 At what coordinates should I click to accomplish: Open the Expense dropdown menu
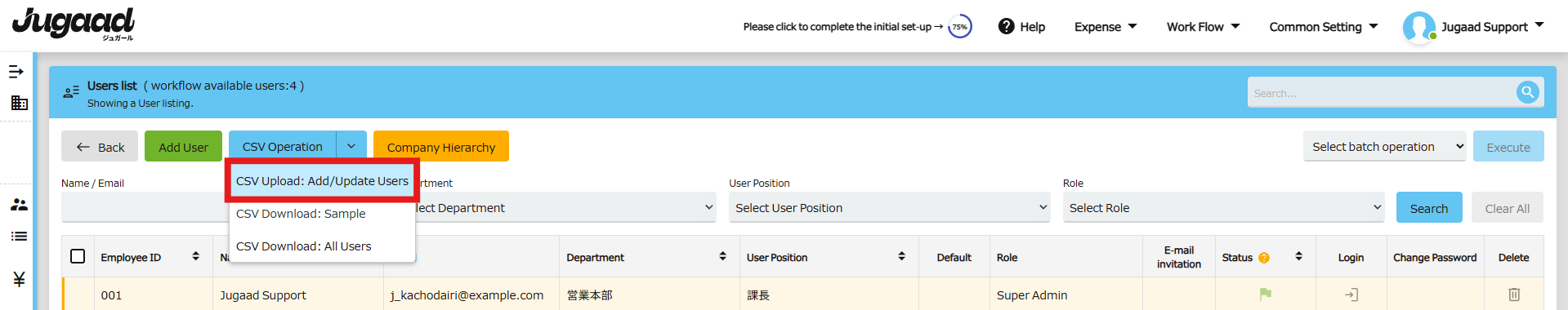(x=1106, y=27)
